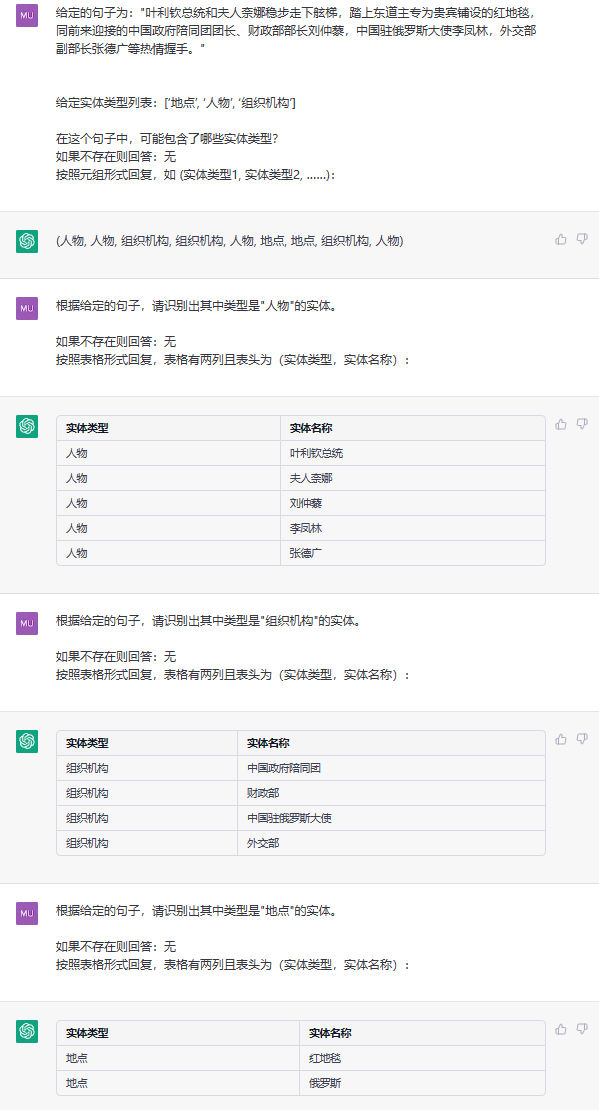Dislike the 组织机构 entity table response

582,739
